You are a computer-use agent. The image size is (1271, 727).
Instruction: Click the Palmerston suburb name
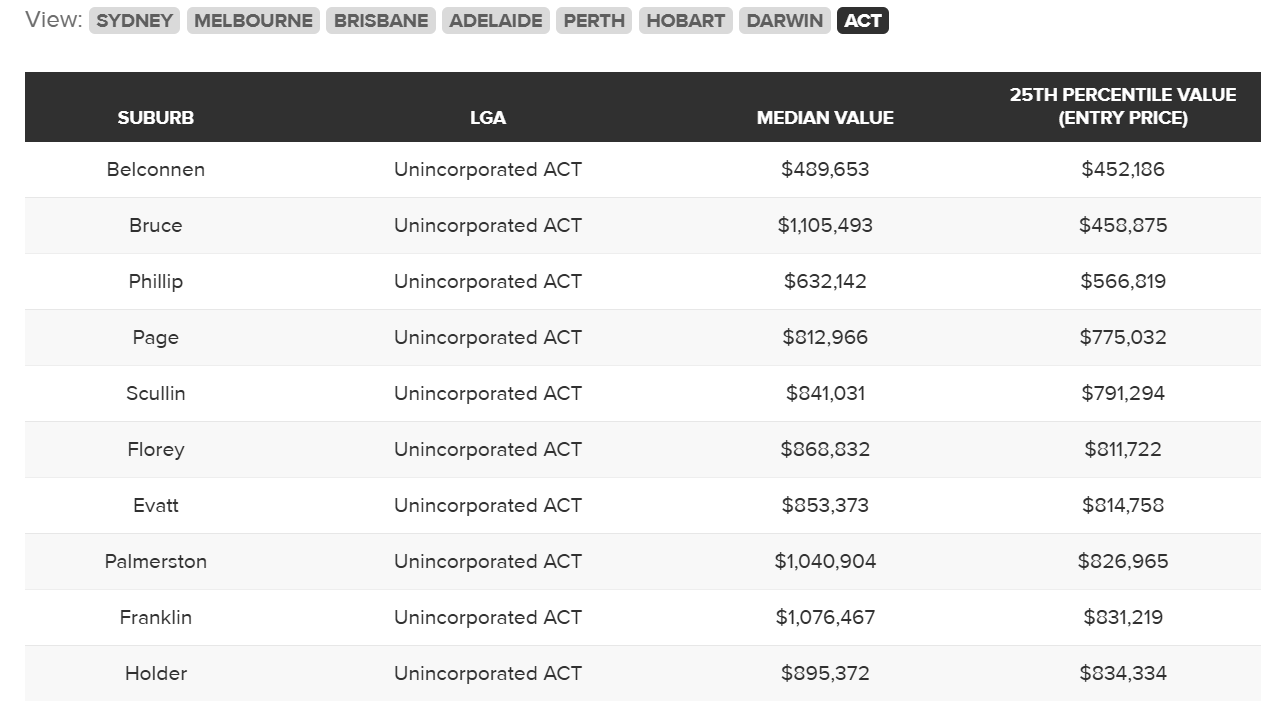(x=156, y=562)
